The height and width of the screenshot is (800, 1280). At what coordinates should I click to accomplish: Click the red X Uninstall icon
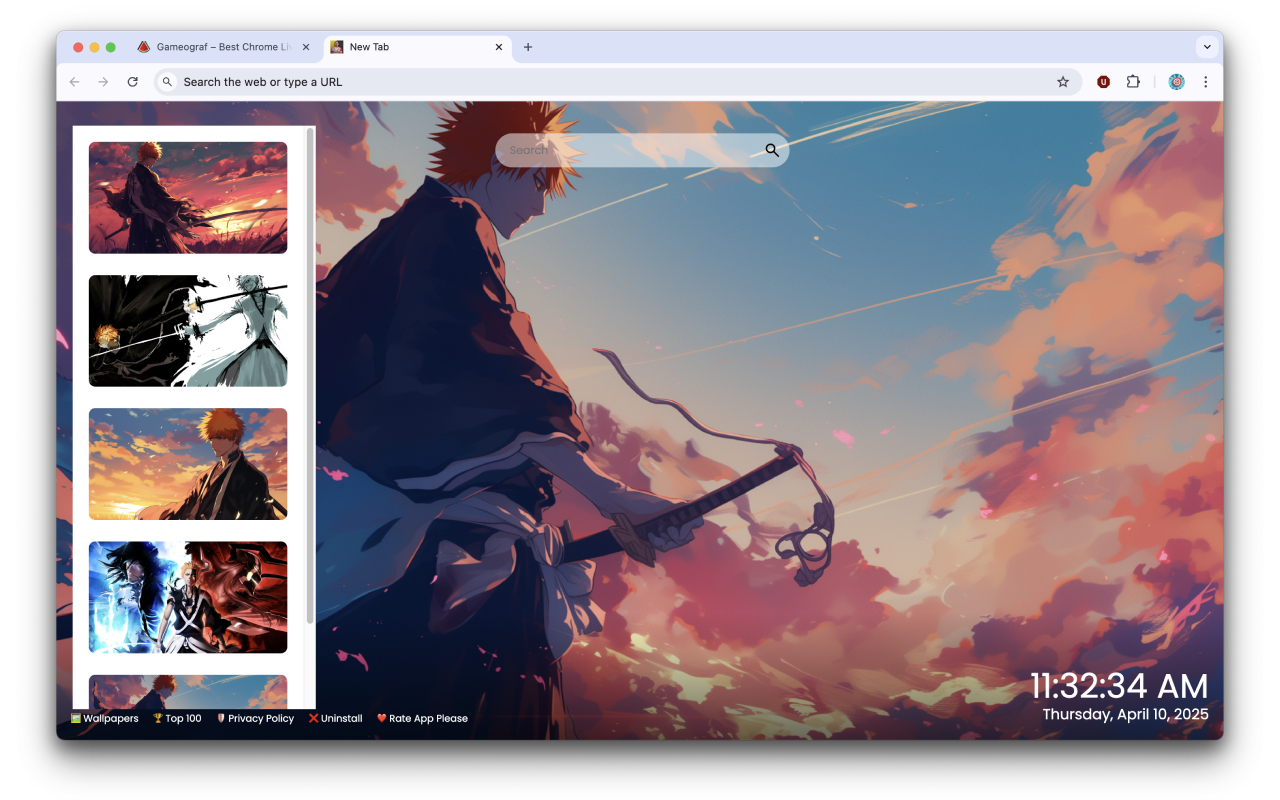(313, 718)
